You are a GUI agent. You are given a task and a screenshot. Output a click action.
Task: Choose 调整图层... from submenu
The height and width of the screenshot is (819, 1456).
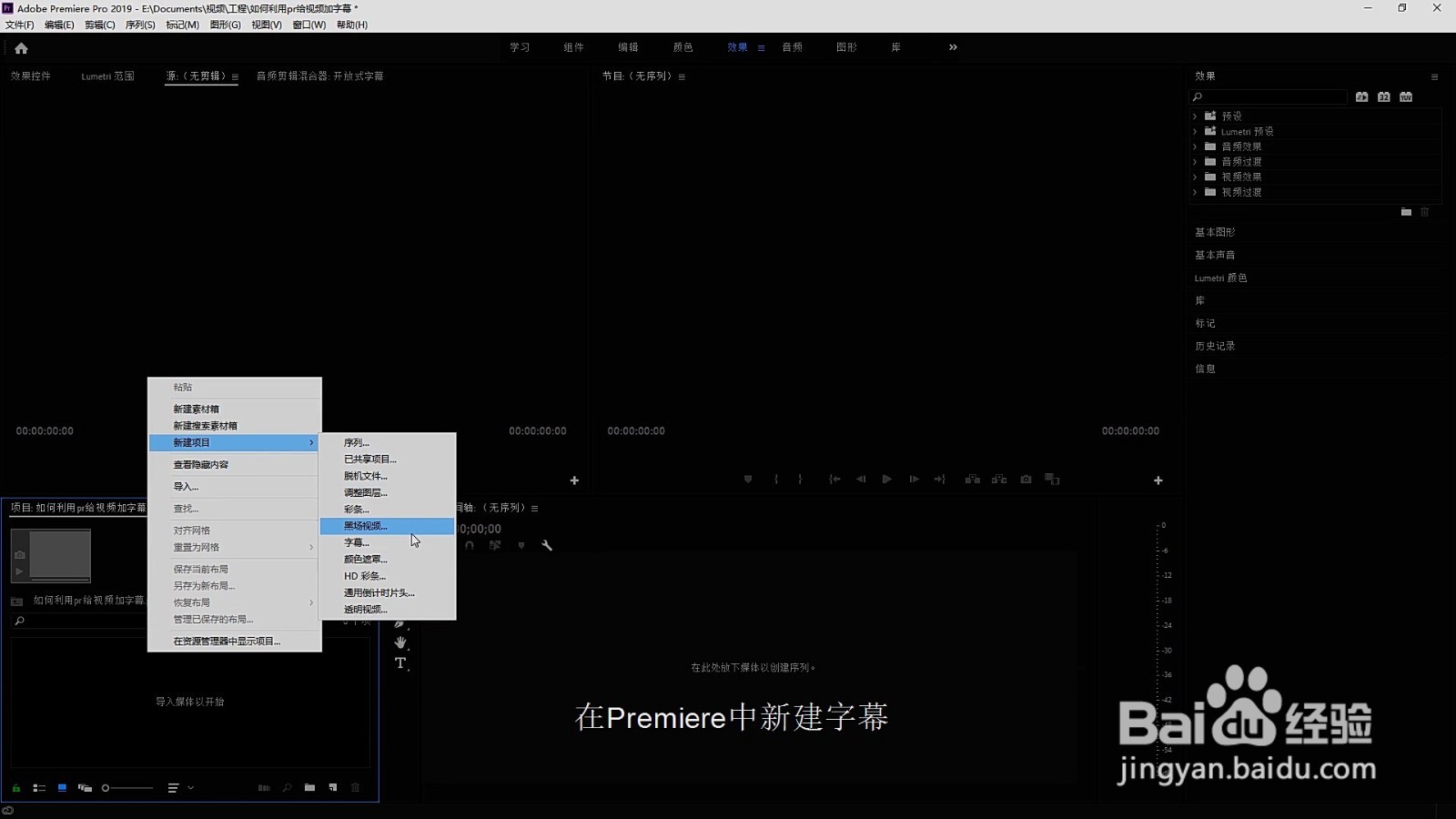pyautogui.click(x=388, y=492)
